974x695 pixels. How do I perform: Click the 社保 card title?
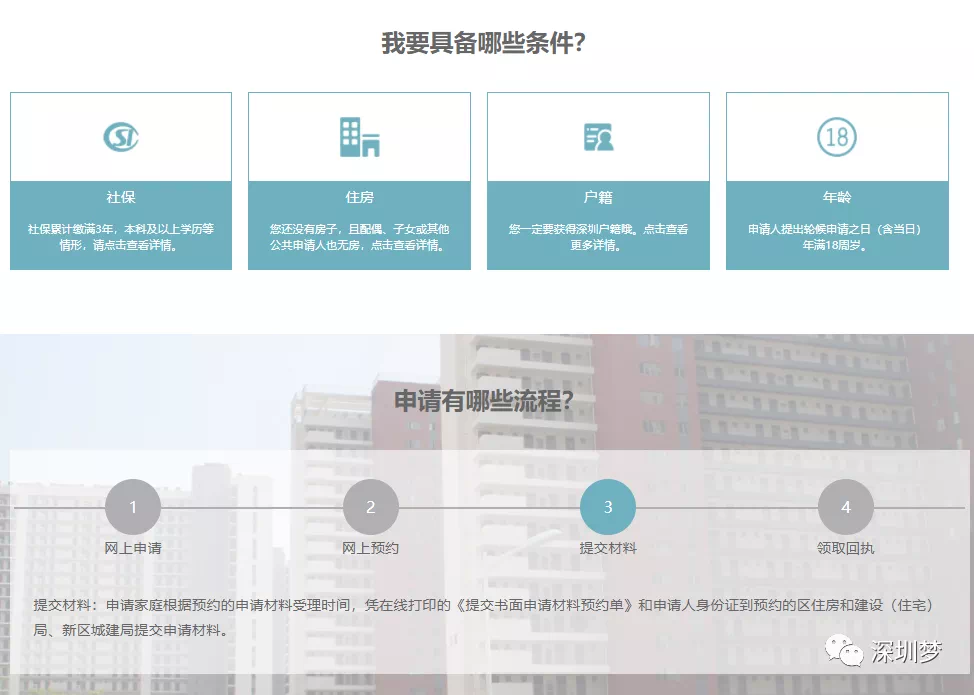tap(121, 197)
